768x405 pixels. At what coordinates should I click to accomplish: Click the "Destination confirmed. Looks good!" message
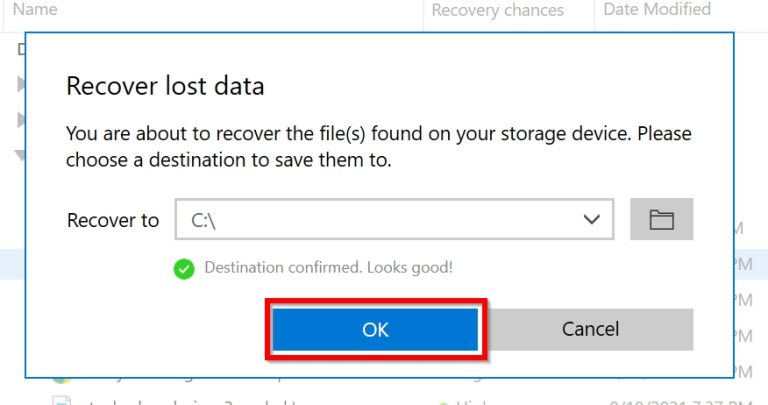(x=328, y=268)
